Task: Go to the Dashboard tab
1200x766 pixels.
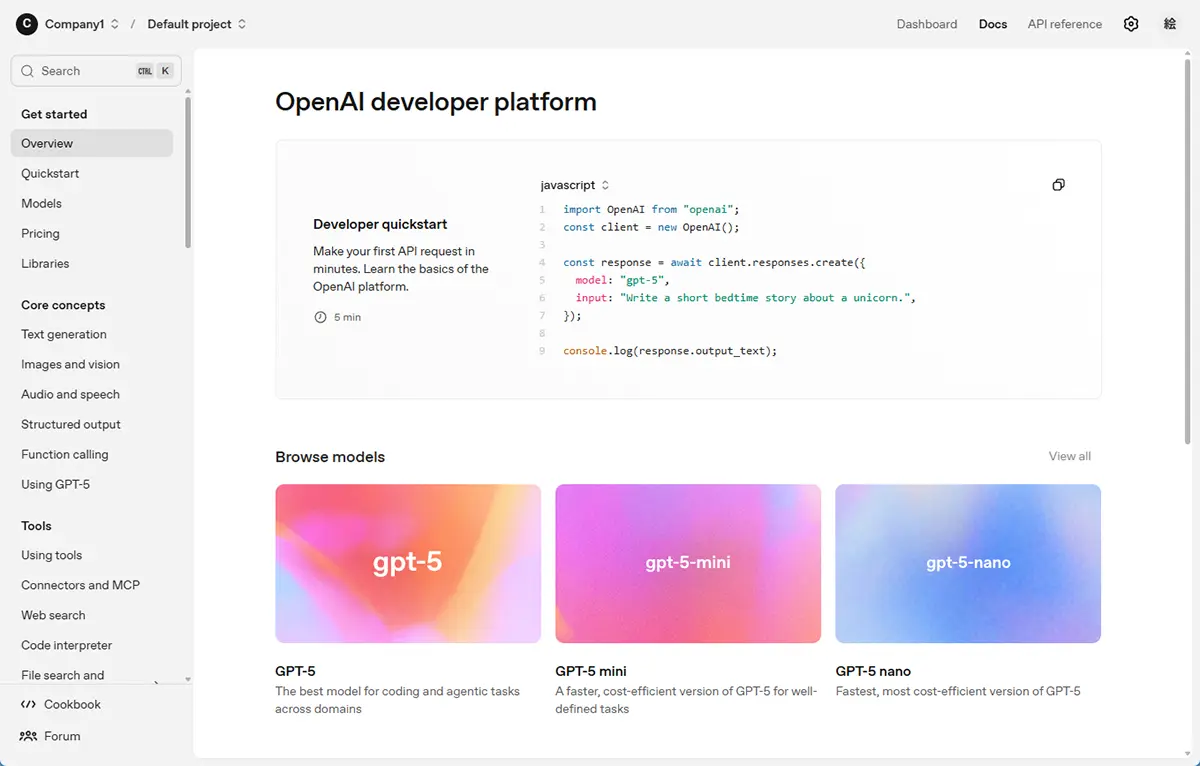Action: point(927,24)
